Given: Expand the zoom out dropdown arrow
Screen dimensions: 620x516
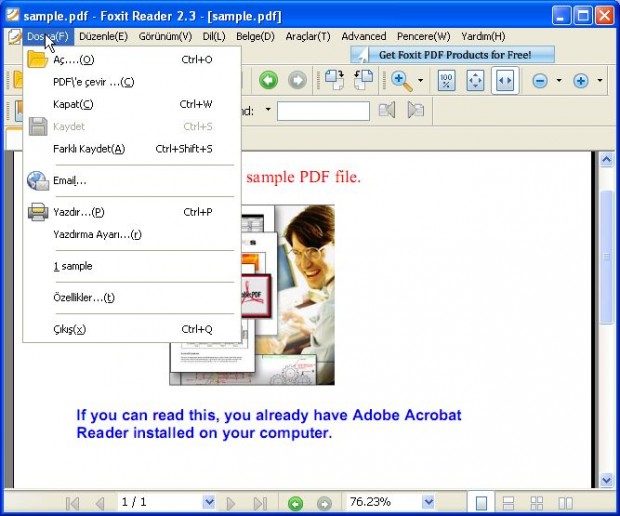Looking at the screenshot, I should tap(559, 81).
